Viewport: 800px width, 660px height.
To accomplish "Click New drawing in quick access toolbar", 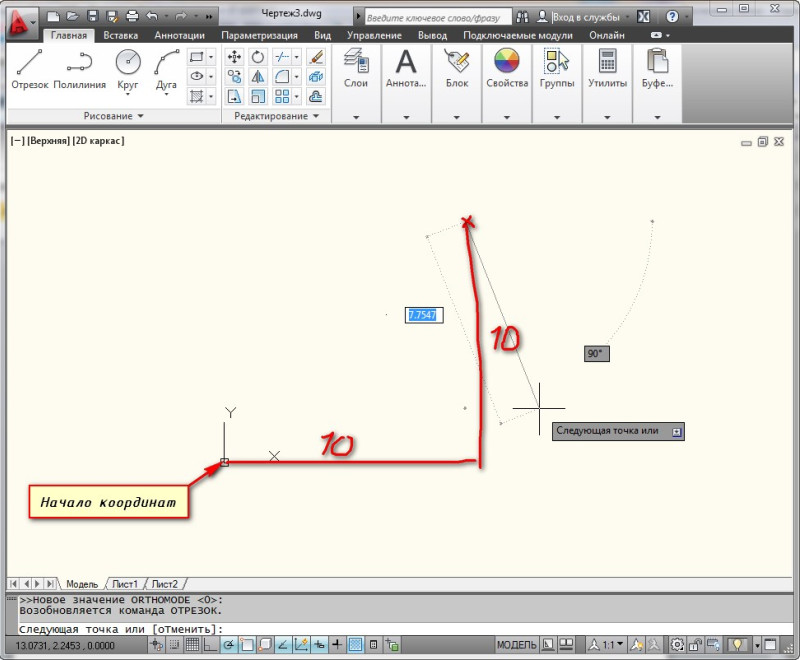I will point(53,16).
